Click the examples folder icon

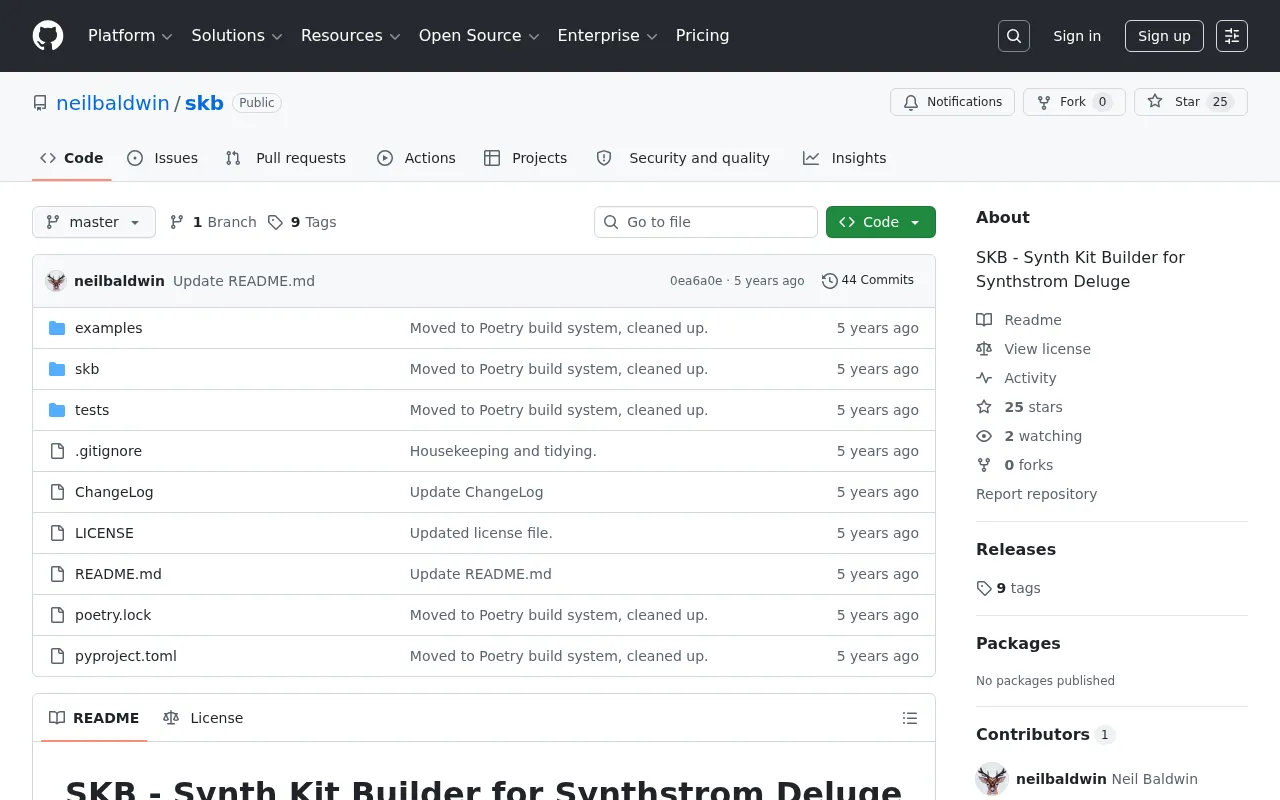57,328
